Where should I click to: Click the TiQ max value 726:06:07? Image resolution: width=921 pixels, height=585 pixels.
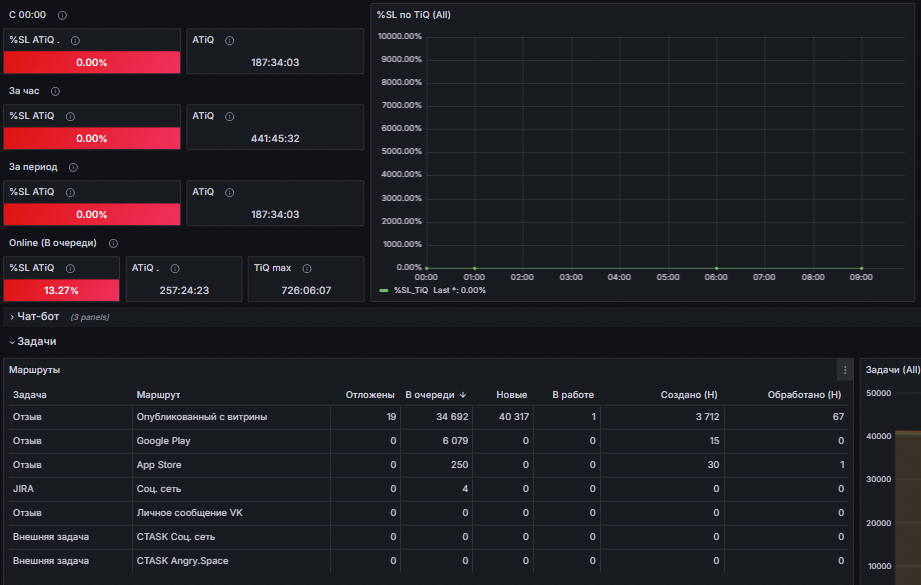(306, 290)
